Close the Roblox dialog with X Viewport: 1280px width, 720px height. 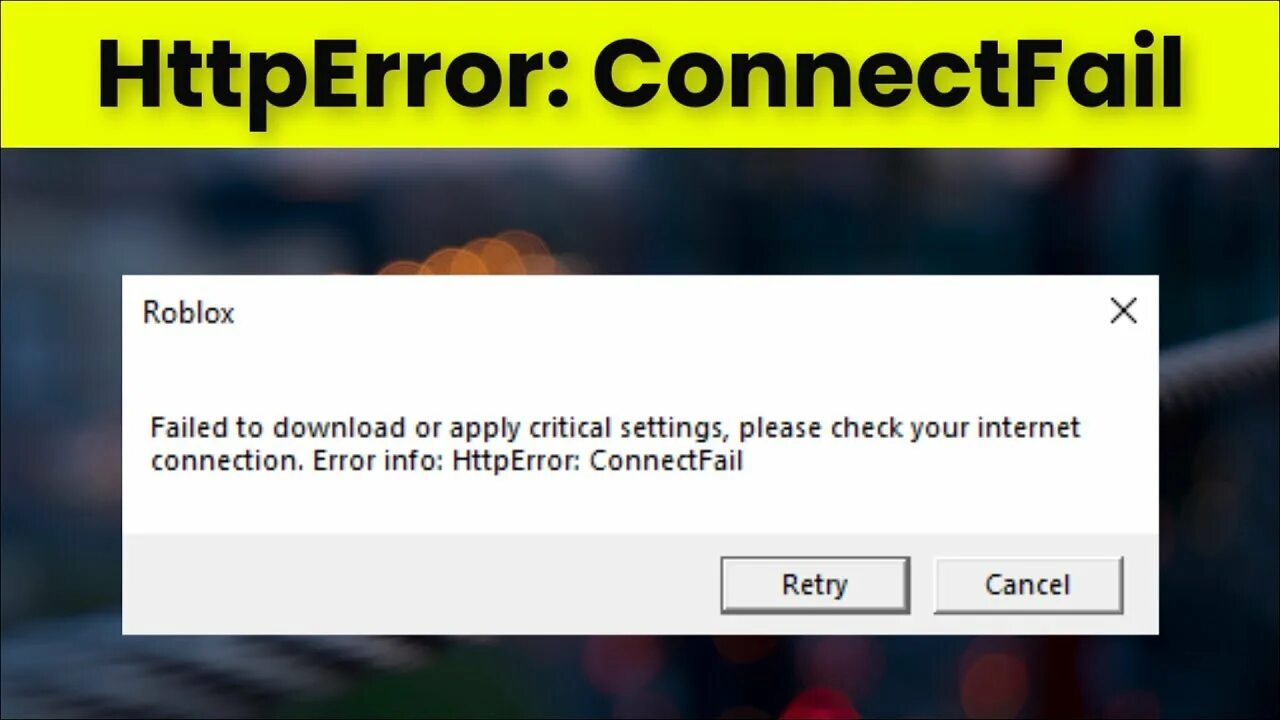coord(1124,311)
